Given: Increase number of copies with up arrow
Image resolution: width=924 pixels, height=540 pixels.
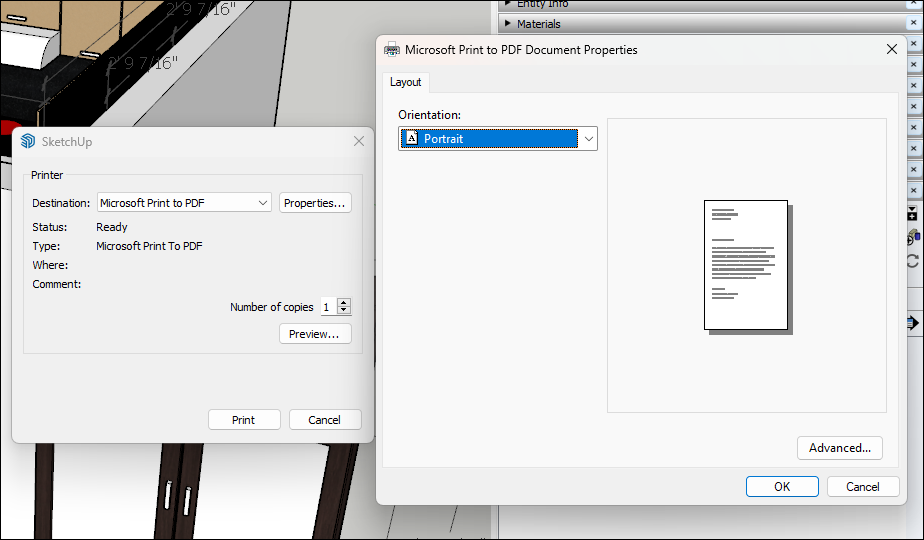Looking at the screenshot, I should pyautogui.click(x=344, y=302).
